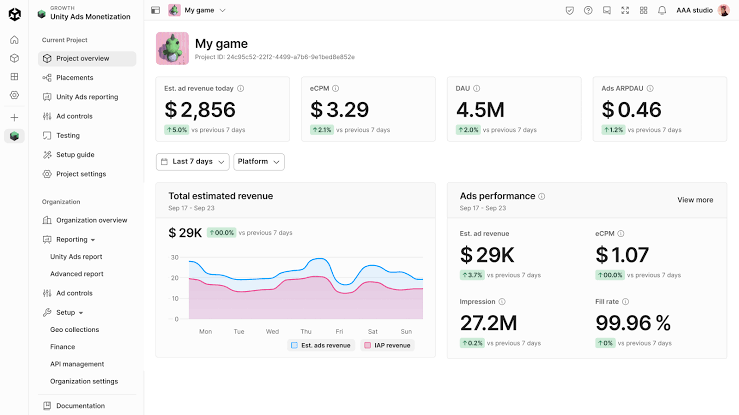Expand the My game project selector

point(197,10)
